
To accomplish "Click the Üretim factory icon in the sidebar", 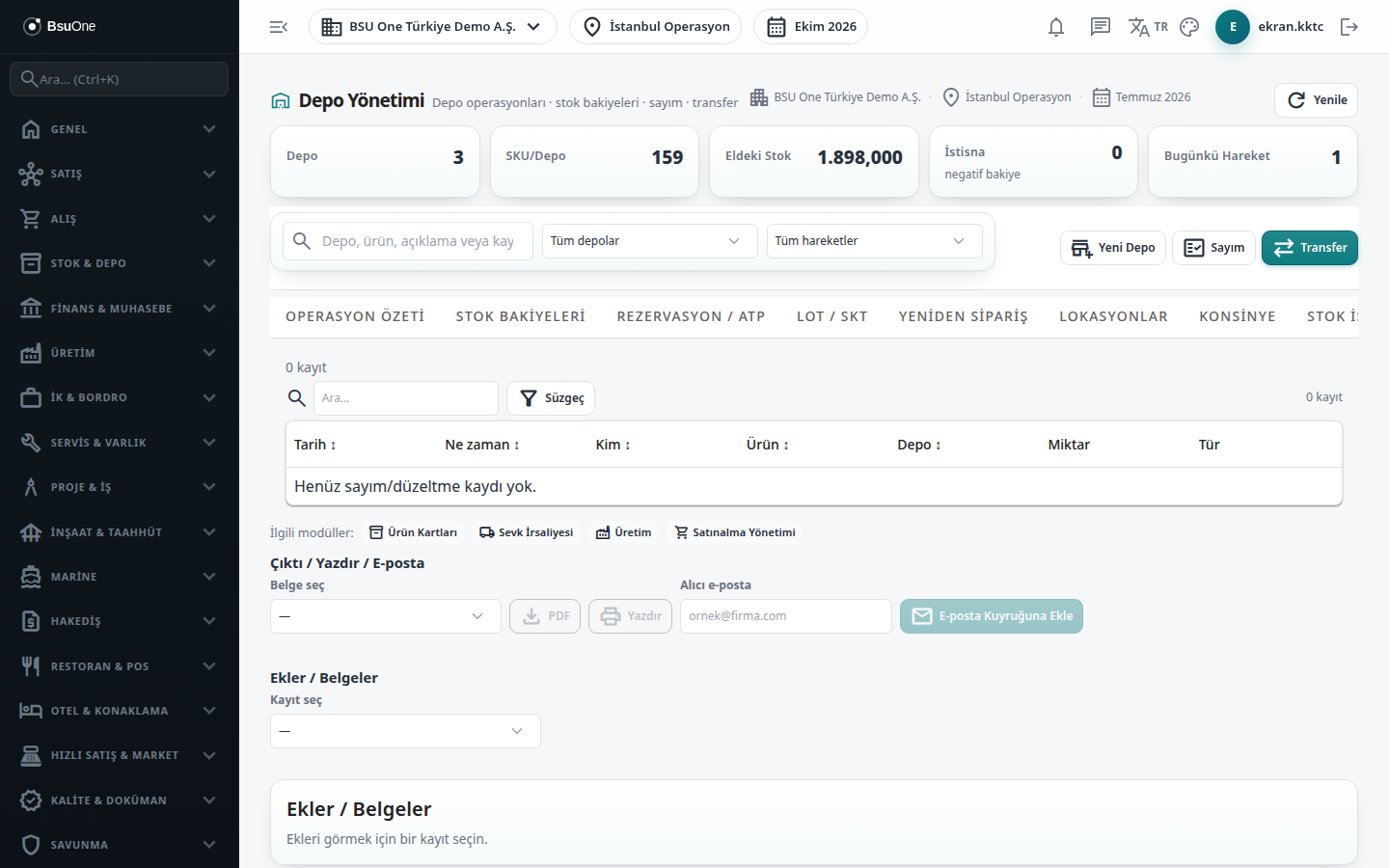I will coord(31,353).
